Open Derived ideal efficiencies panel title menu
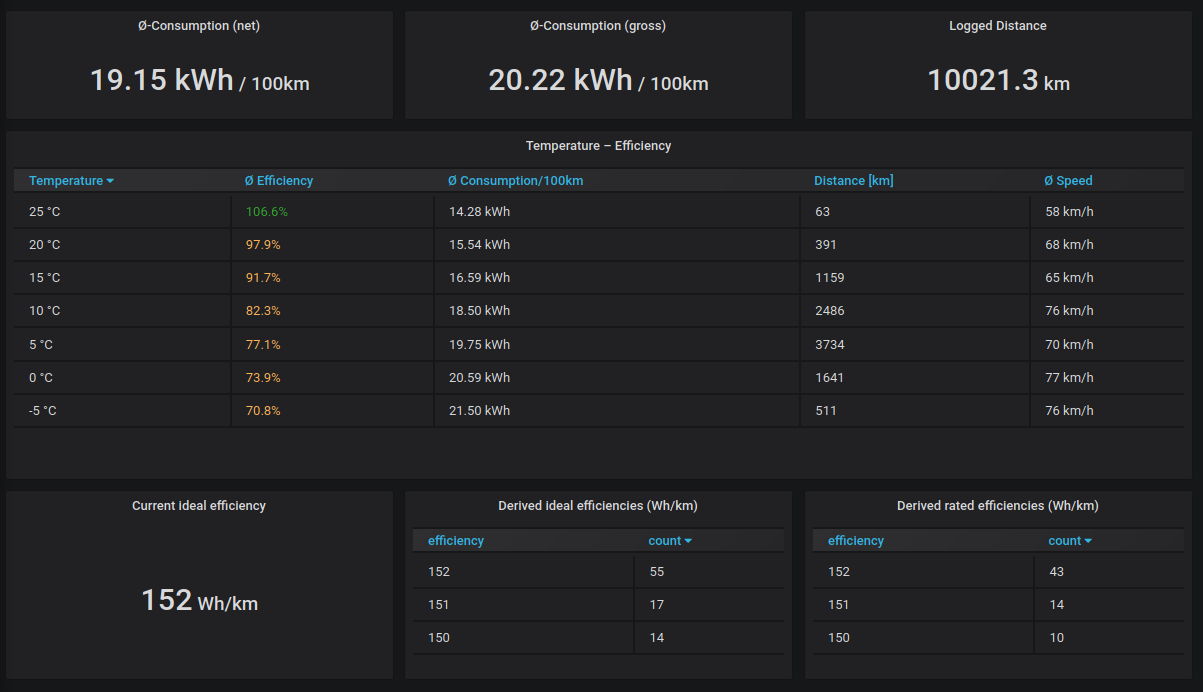The width and height of the screenshot is (1203, 692). point(598,506)
